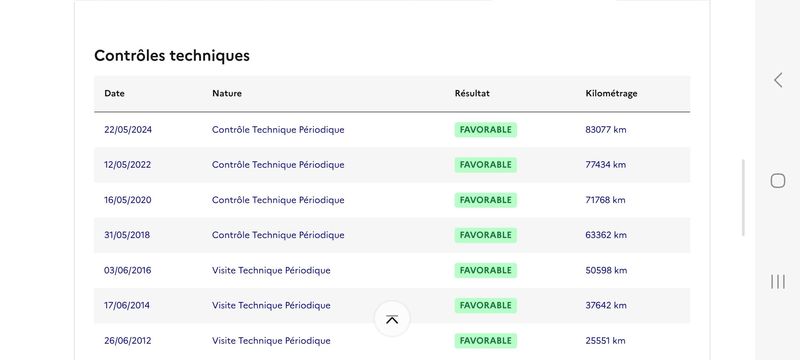Click the 83077 km mileage value
The width and height of the screenshot is (800, 360).
[606, 130]
